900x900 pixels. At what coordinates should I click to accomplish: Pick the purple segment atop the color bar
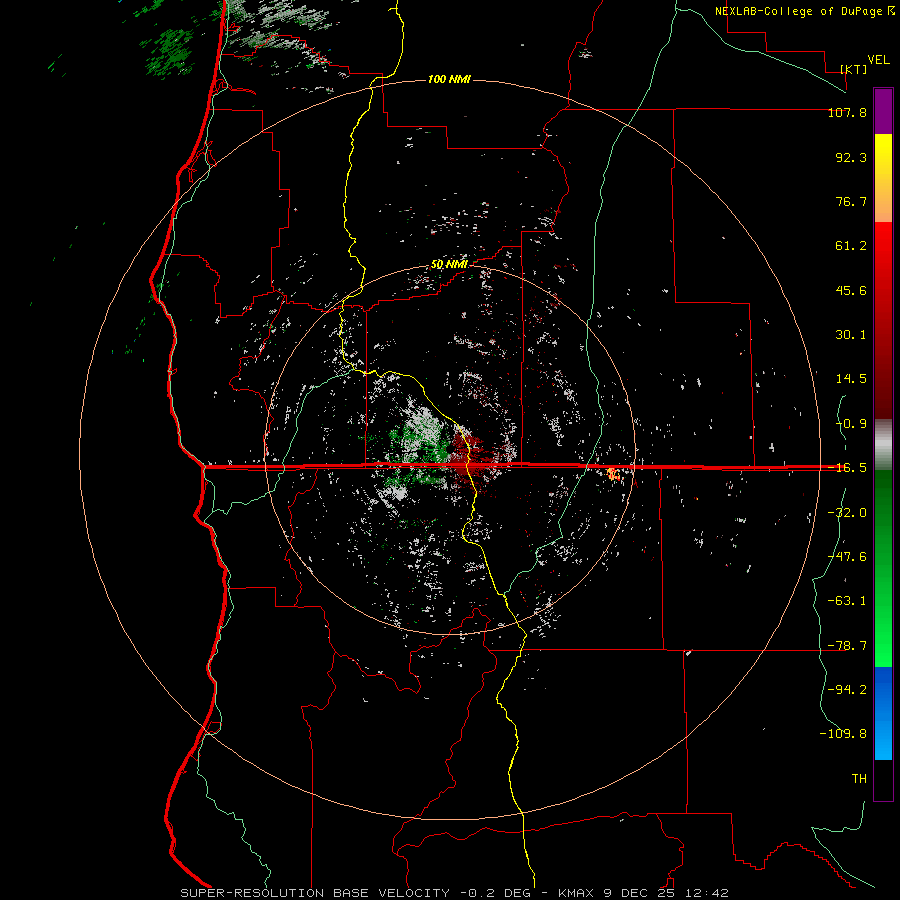(883, 112)
